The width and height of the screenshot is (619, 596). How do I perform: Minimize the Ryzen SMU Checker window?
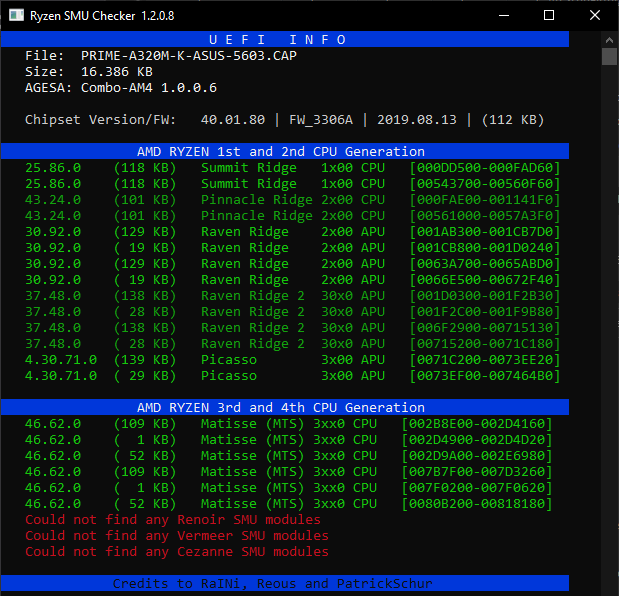click(504, 15)
